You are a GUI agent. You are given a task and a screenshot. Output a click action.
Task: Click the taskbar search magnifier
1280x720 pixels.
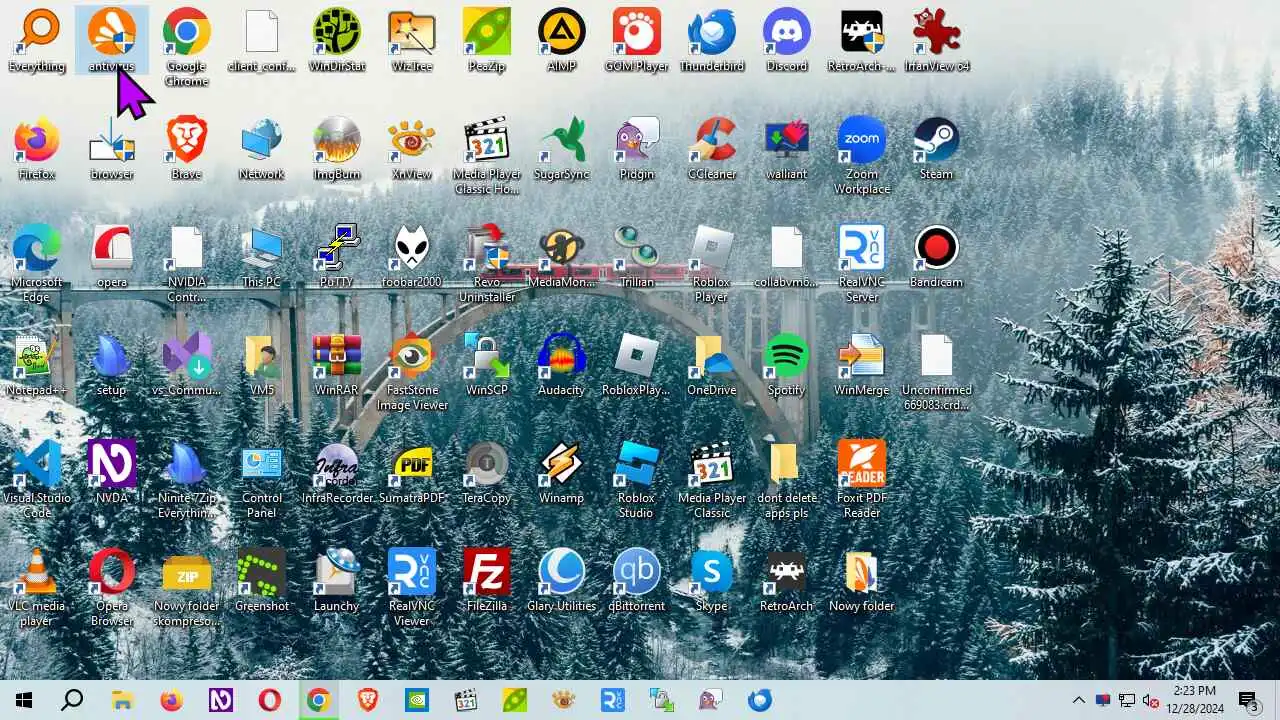72,700
